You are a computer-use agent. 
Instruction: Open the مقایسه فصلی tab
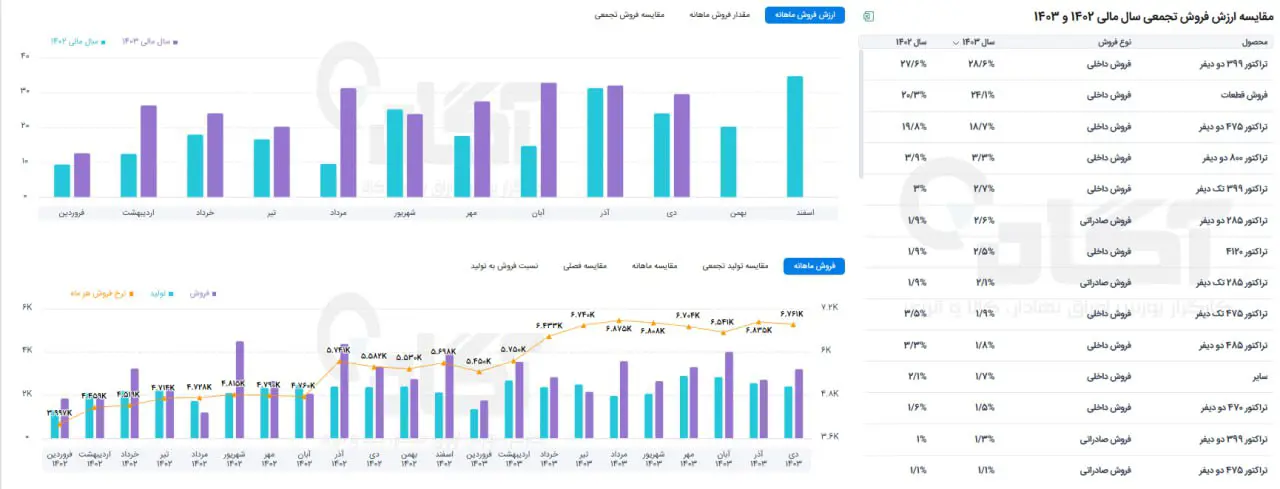pyautogui.click(x=587, y=266)
